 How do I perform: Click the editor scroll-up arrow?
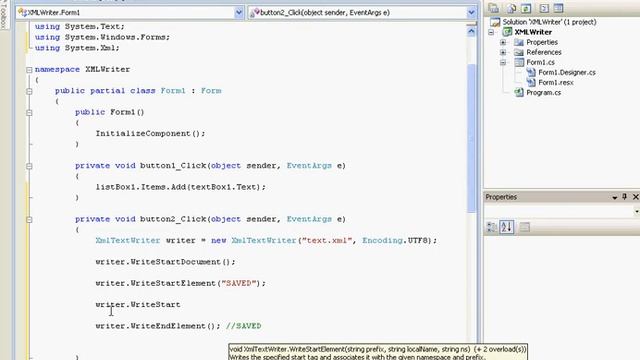[471, 31]
